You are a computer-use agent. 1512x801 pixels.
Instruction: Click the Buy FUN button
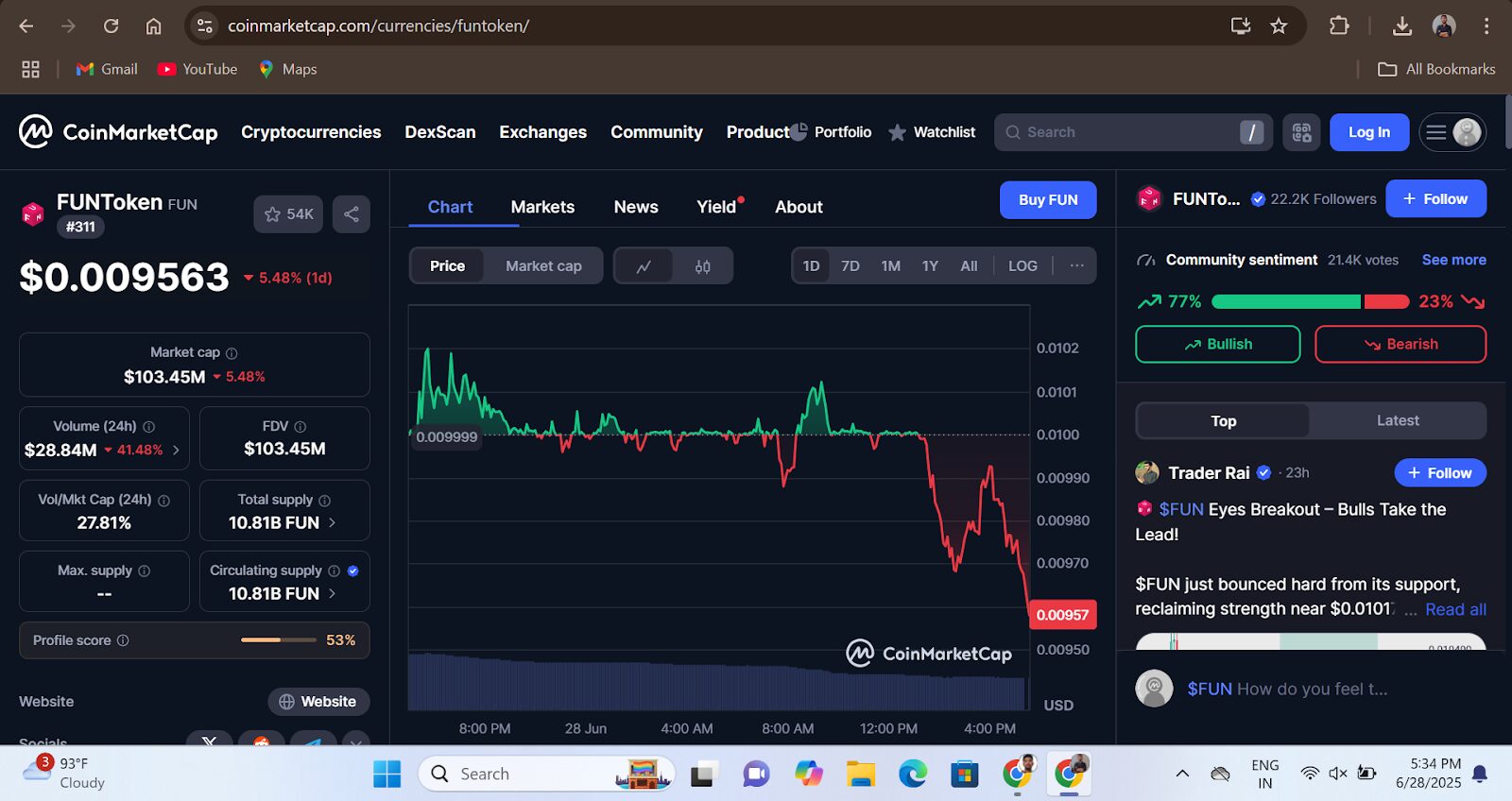click(x=1047, y=200)
